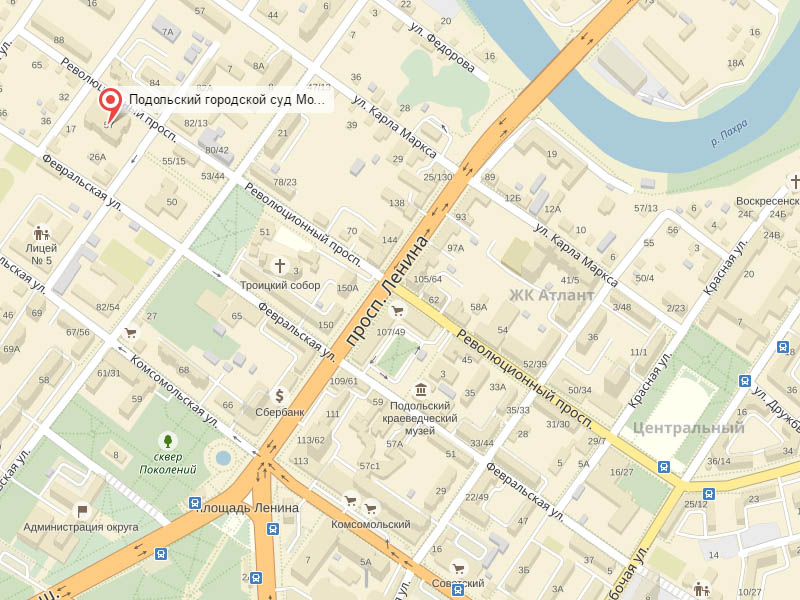Click the Лицей № 5 school icon
The image size is (800, 600).
[x=41, y=234]
